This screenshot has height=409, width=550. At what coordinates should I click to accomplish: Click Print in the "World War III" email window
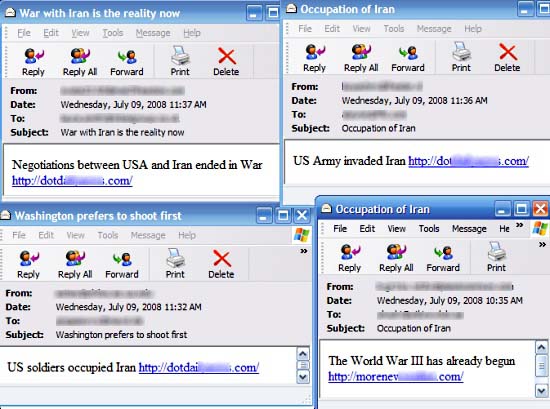pos(496,258)
